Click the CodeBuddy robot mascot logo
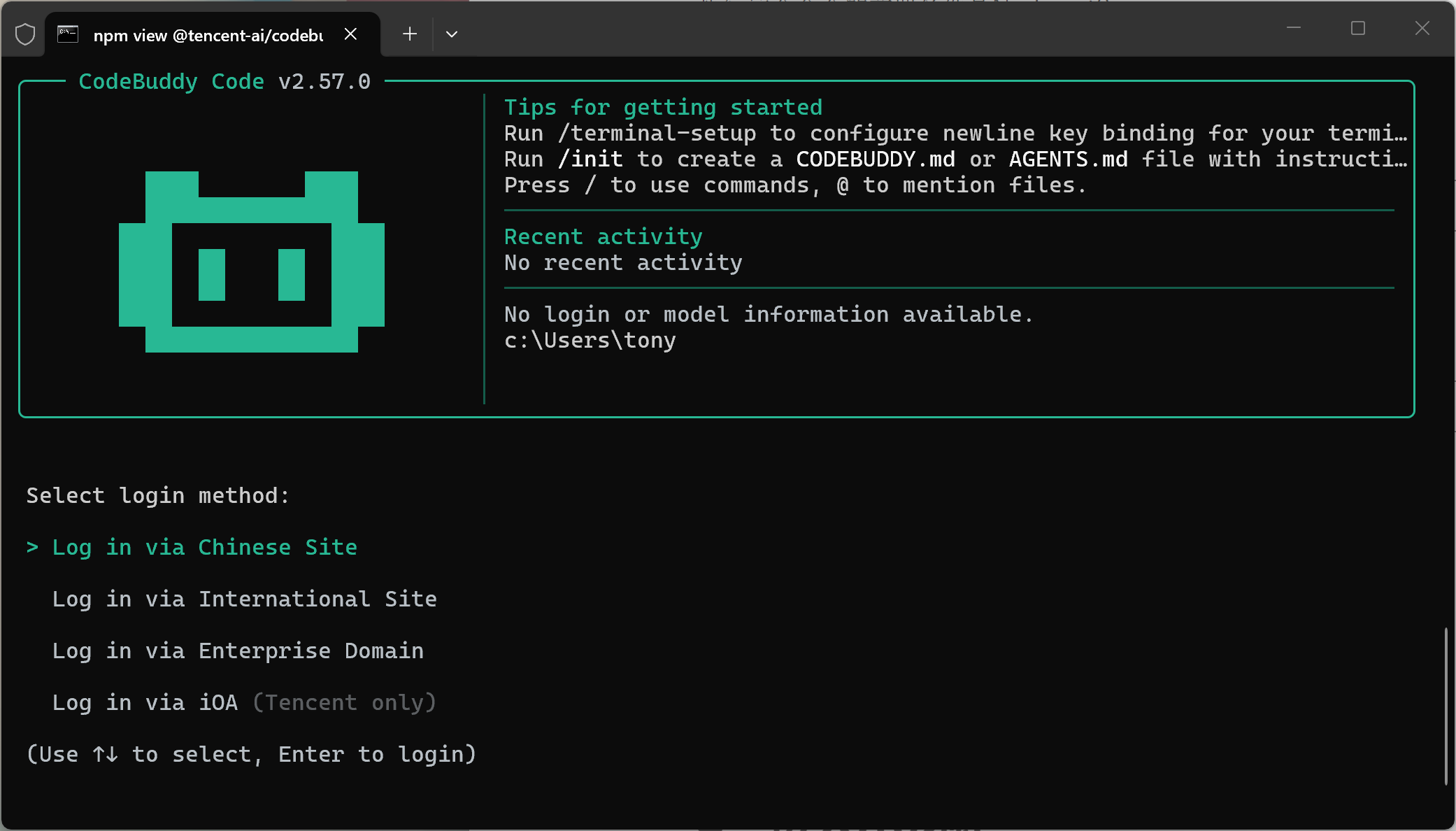This screenshot has height=831, width=1456. 252,262
